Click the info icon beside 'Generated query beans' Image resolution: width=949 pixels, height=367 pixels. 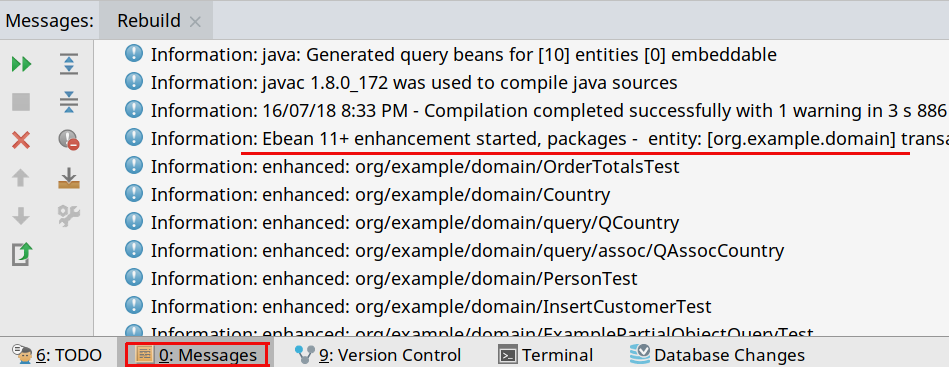133,53
